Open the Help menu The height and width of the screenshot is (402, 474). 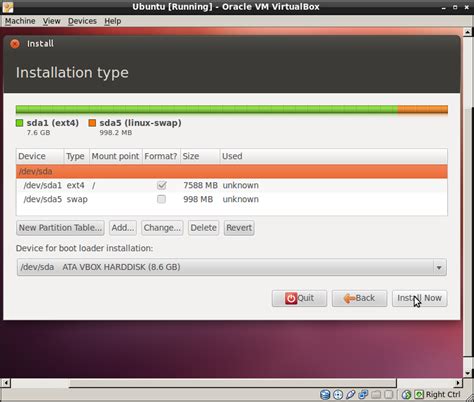[x=113, y=21]
